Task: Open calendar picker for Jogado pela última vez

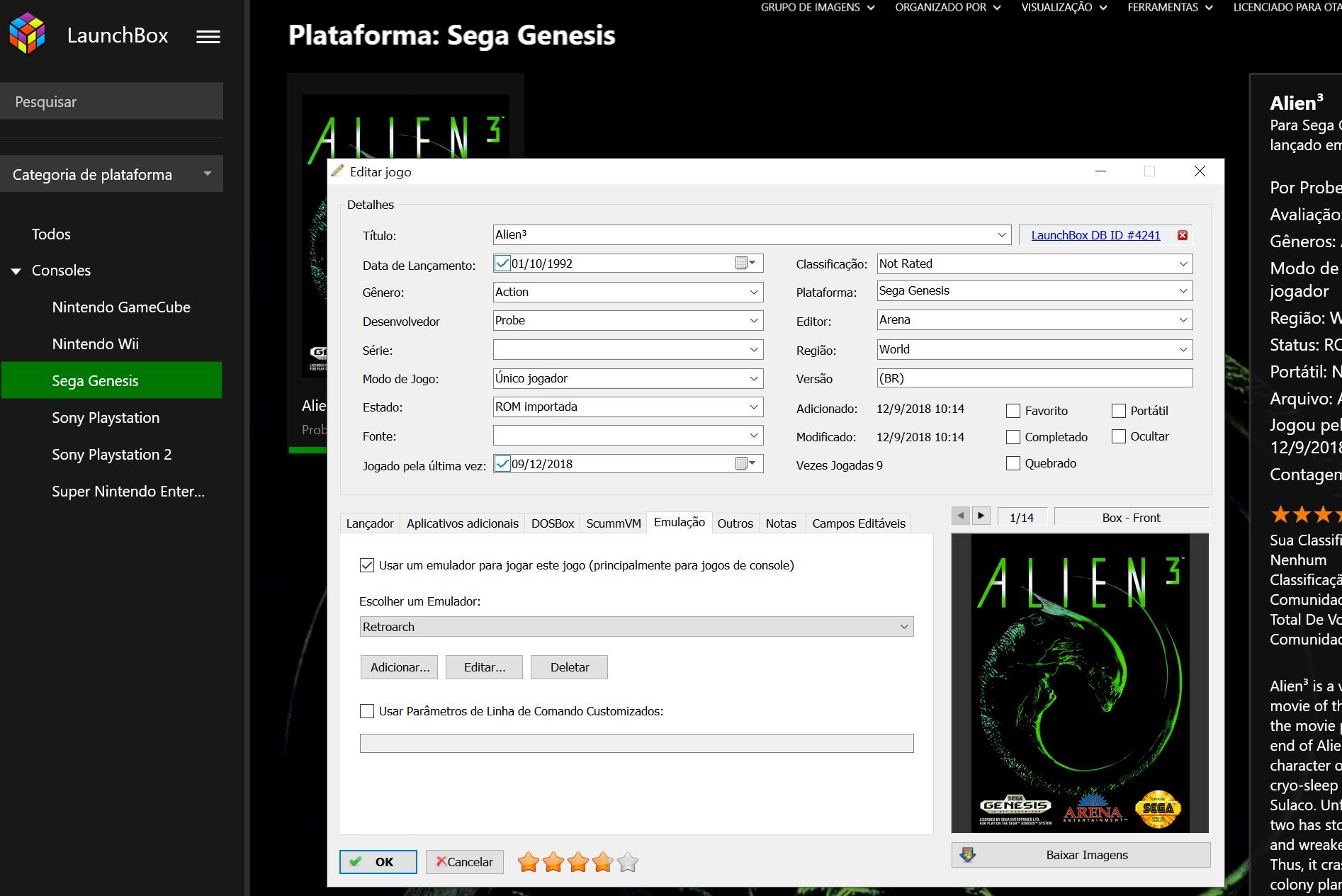Action: point(745,464)
